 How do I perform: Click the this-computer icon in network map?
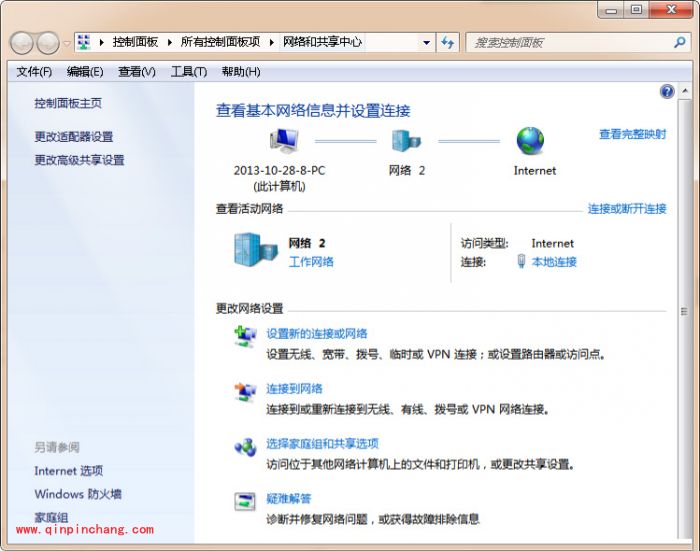(284, 140)
